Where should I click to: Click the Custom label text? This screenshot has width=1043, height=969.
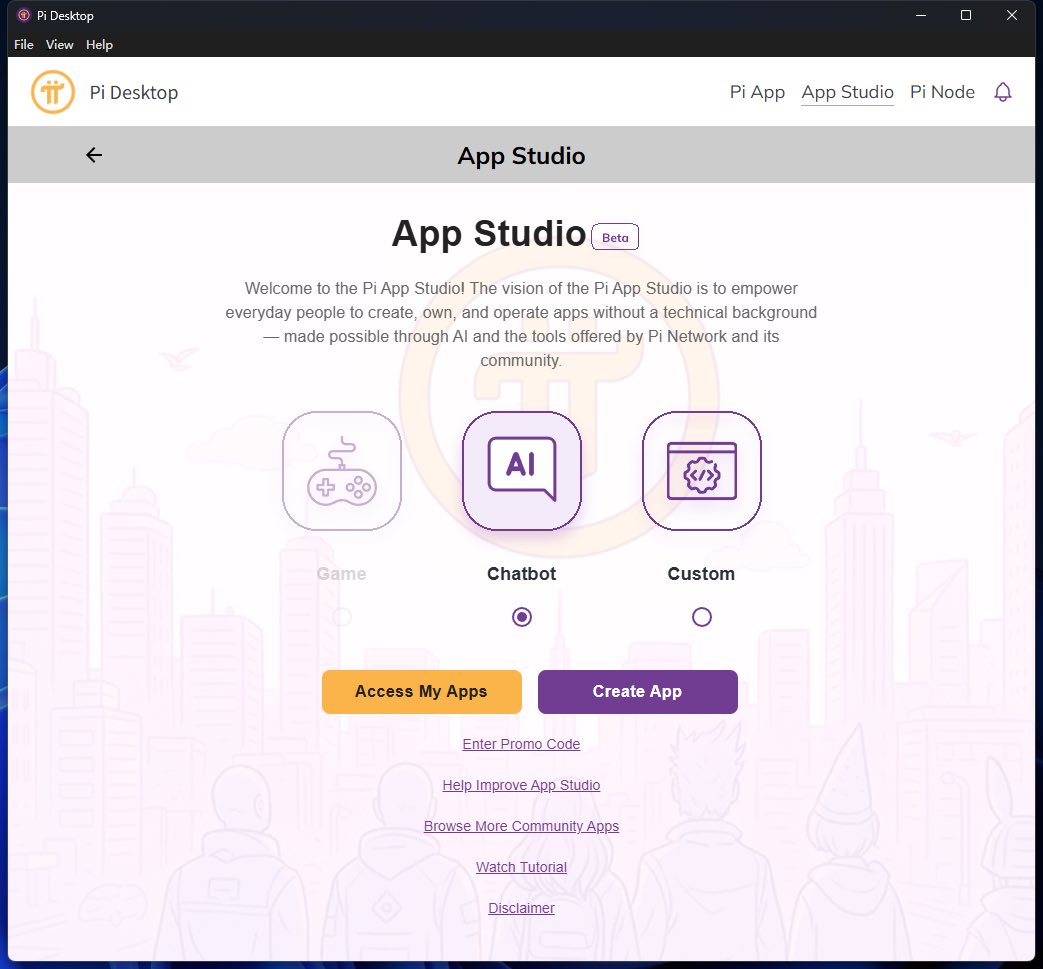[701, 574]
